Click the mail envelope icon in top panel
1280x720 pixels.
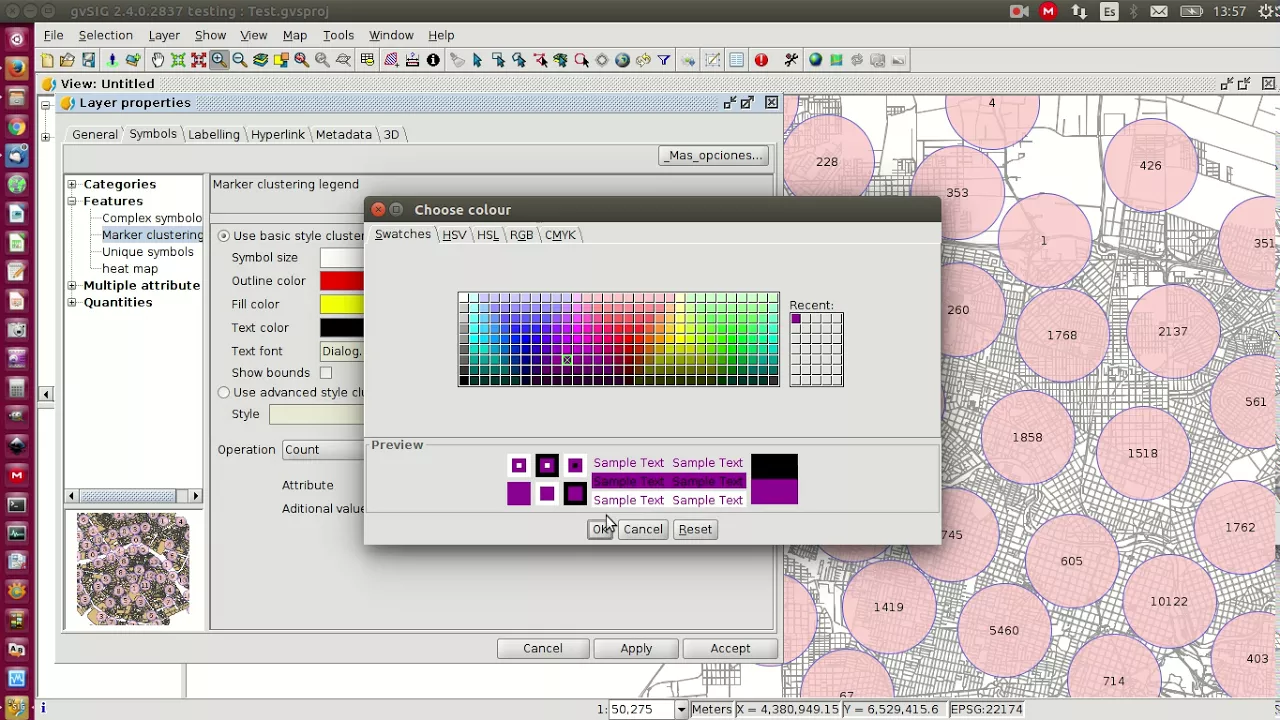(1157, 11)
